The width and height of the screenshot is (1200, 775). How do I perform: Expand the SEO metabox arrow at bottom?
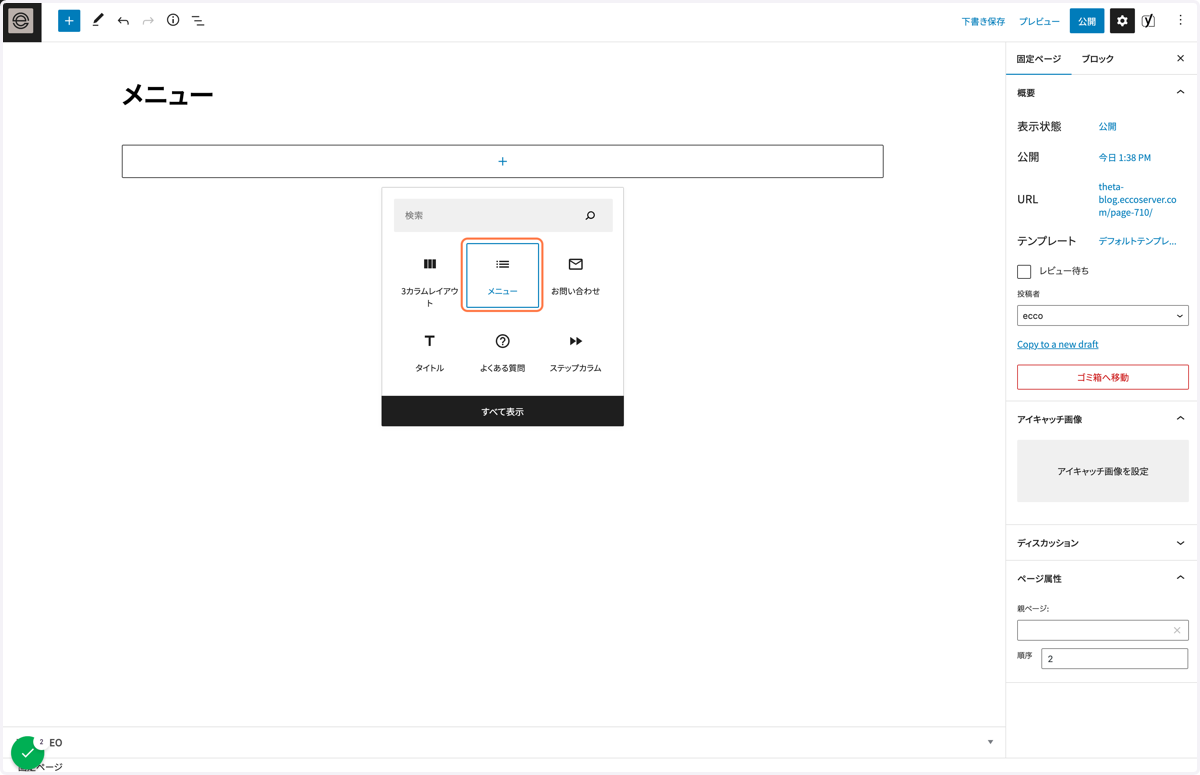pos(990,742)
